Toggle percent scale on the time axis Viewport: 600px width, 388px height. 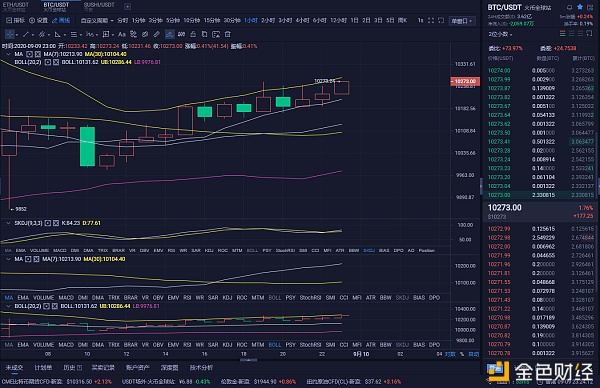coord(462,354)
